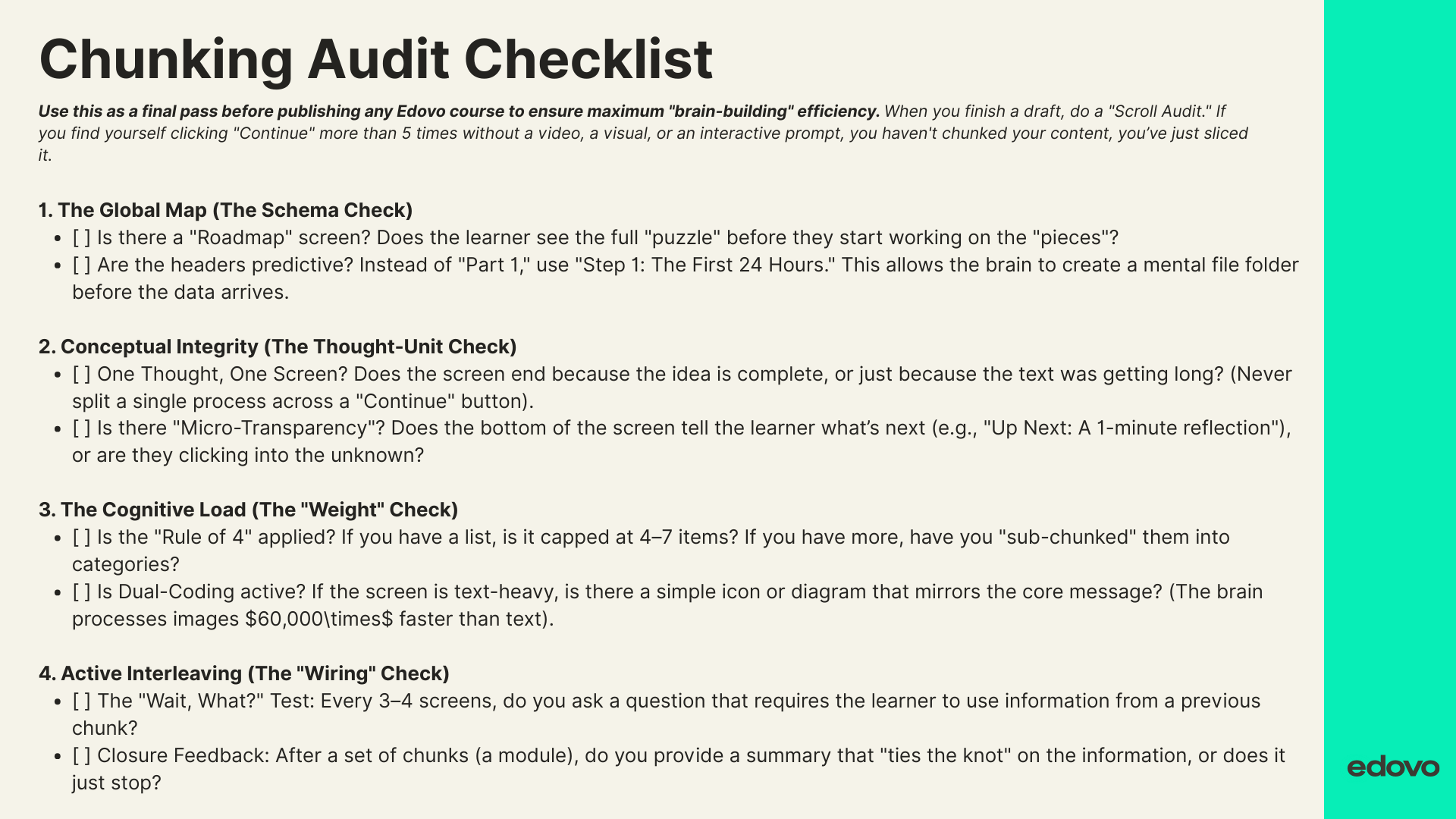Click the edovo logo
Image resolution: width=1456 pixels, height=819 pixels.
click(1392, 767)
